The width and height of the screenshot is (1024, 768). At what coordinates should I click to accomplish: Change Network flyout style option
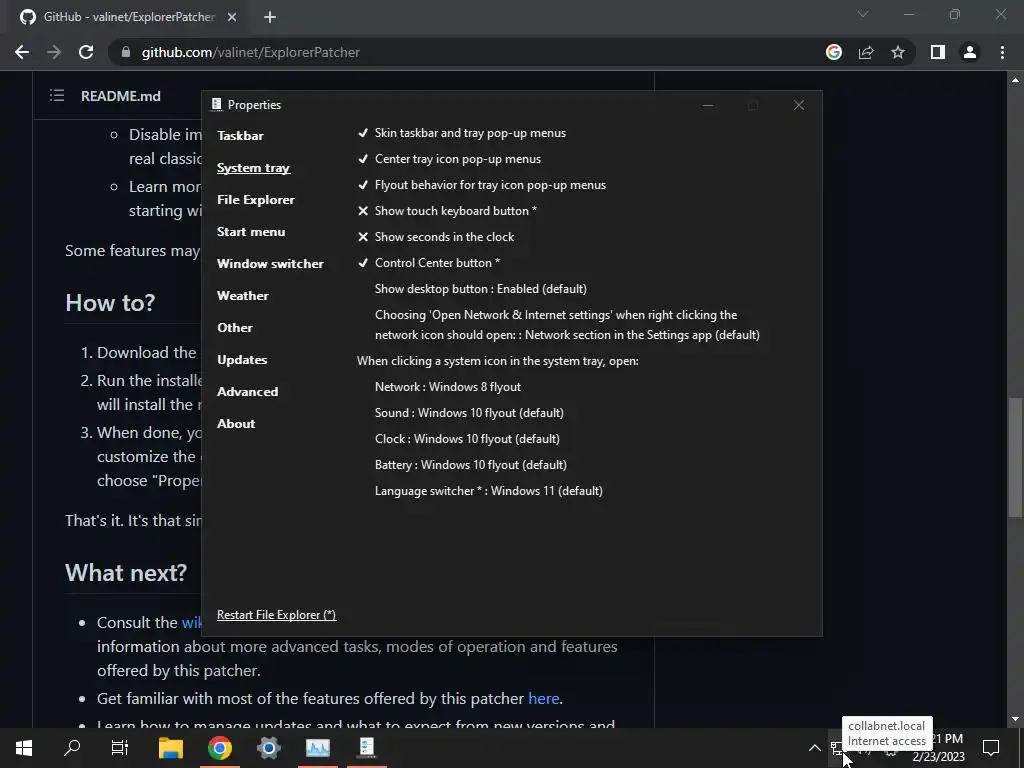point(448,387)
